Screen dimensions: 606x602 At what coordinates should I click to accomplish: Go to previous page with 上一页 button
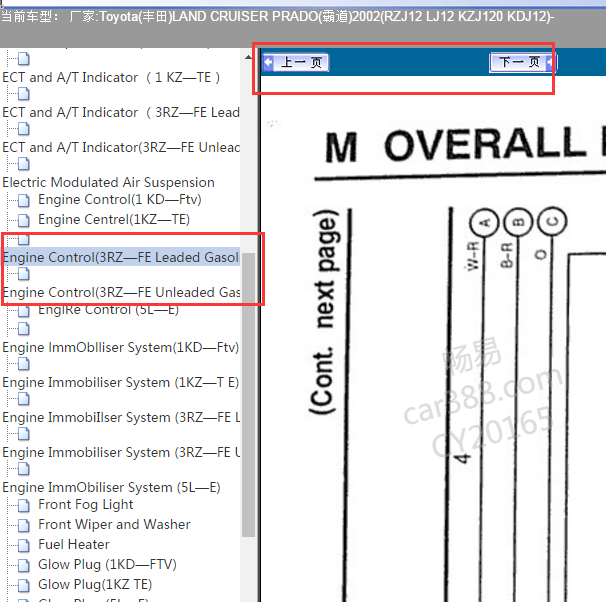click(x=296, y=63)
